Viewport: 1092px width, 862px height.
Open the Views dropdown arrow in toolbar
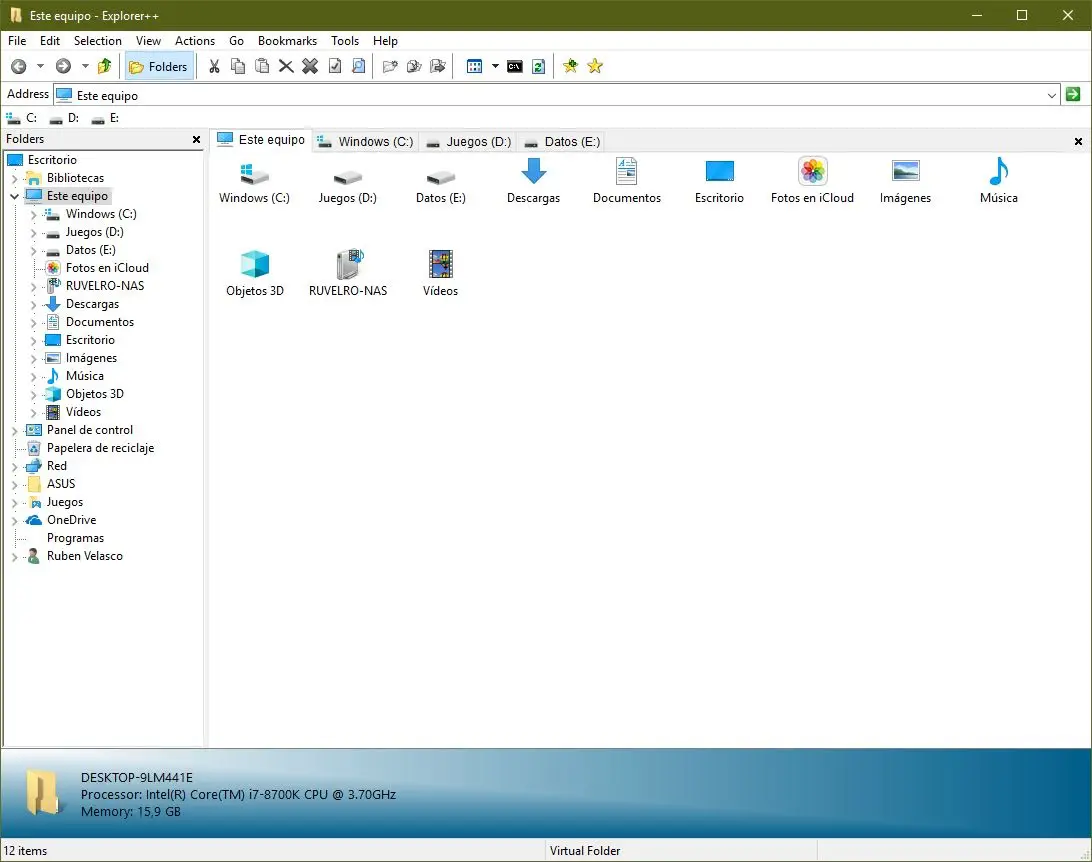coord(495,66)
